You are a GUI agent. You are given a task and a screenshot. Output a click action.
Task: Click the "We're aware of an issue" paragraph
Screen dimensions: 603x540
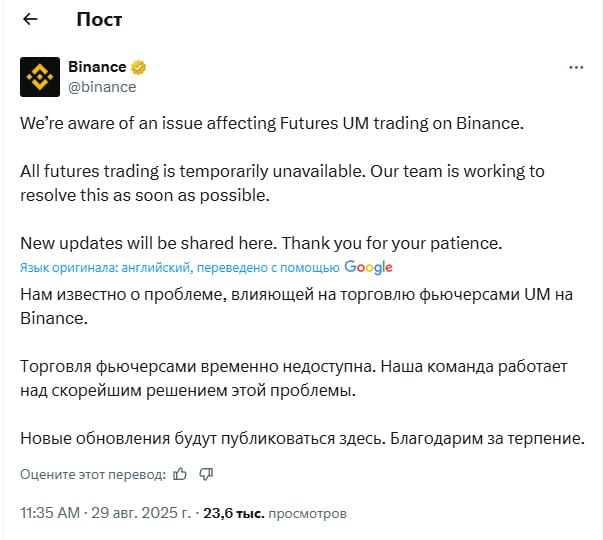[272, 123]
